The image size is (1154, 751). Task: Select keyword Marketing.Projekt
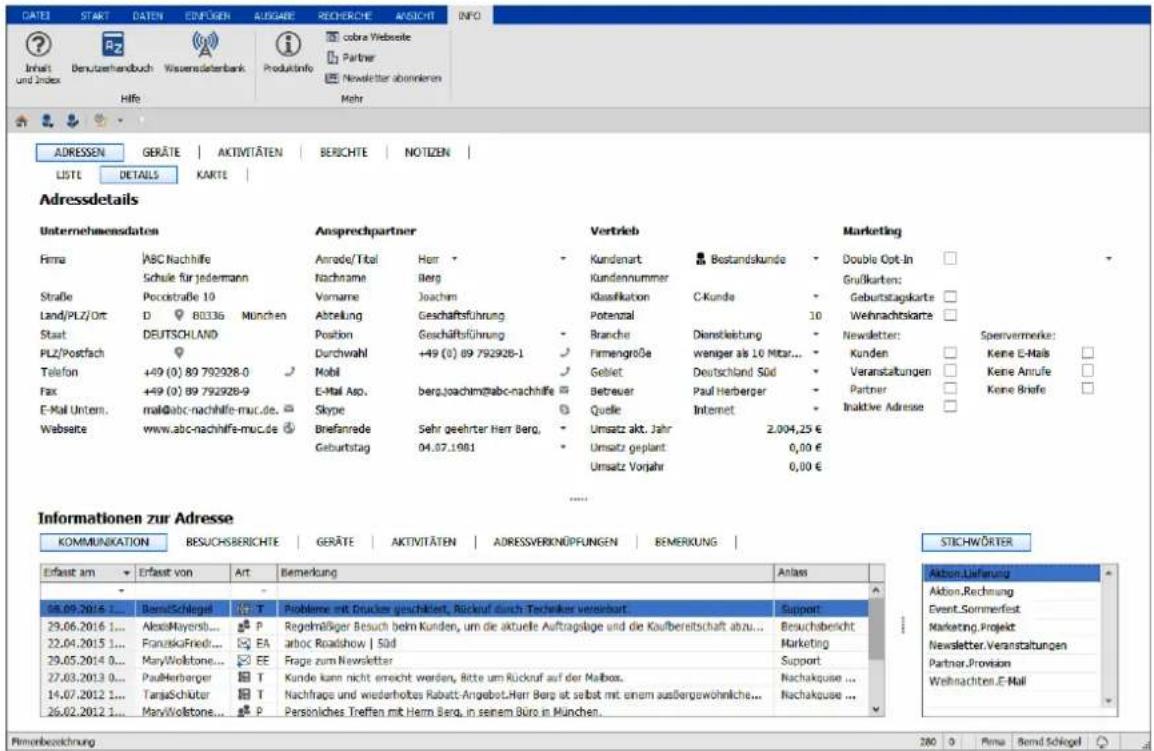pyautogui.click(x=971, y=627)
